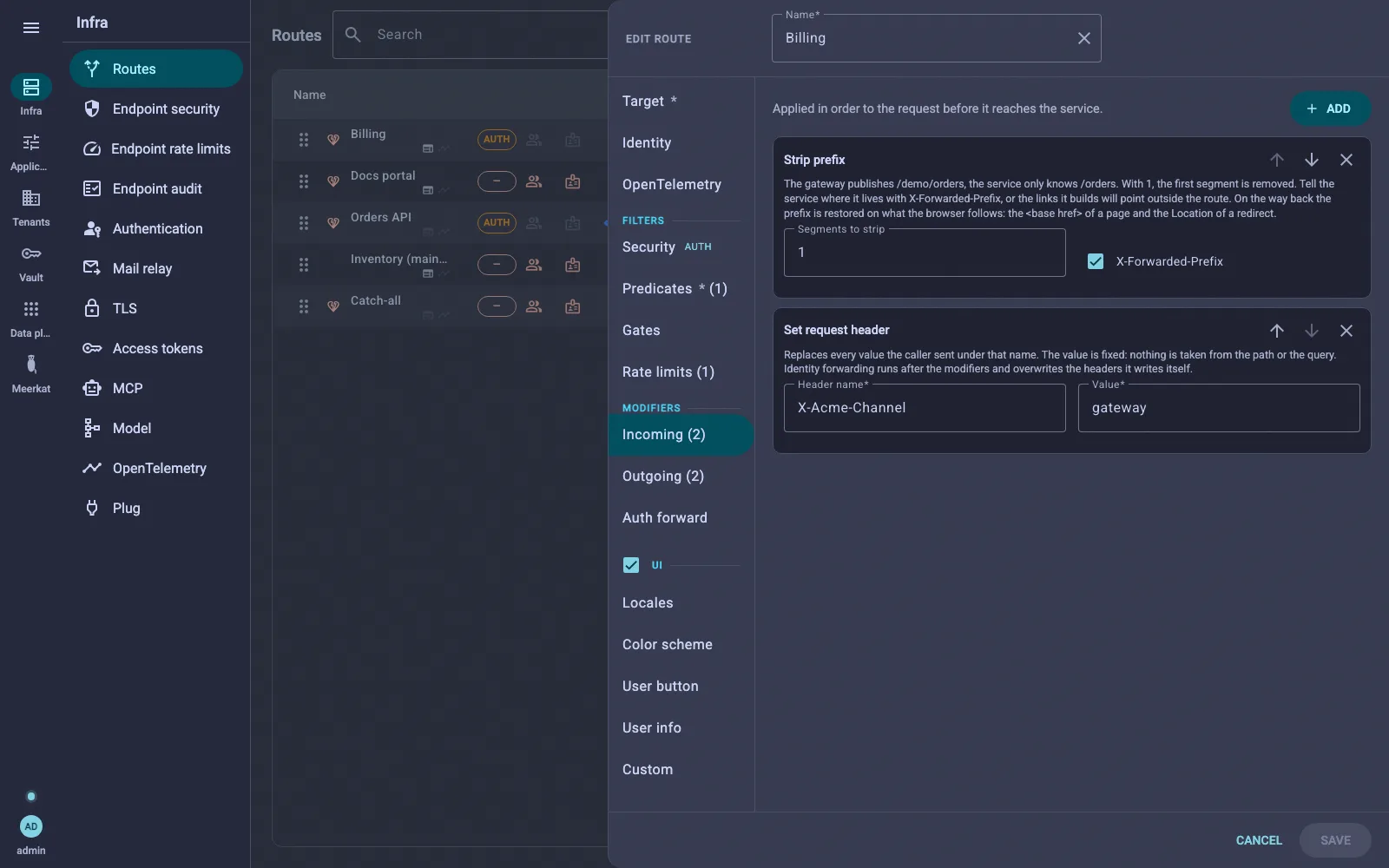This screenshot has width=1389, height=868.
Task: Switch to the Outgoing (2) tab
Action: point(681,477)
